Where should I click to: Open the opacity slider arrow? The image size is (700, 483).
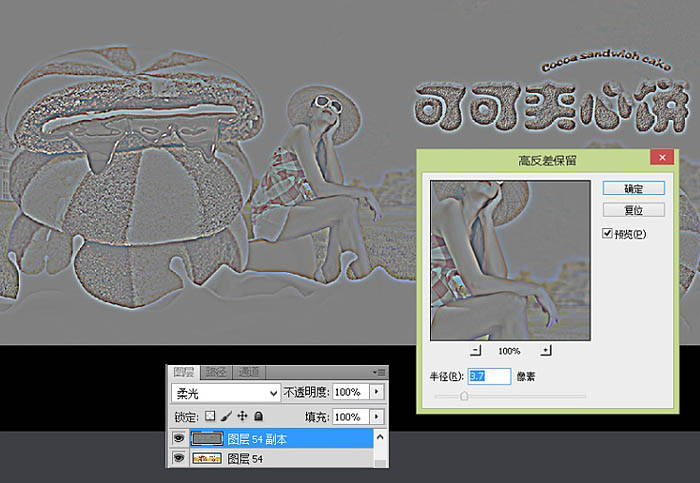point(377,392)
